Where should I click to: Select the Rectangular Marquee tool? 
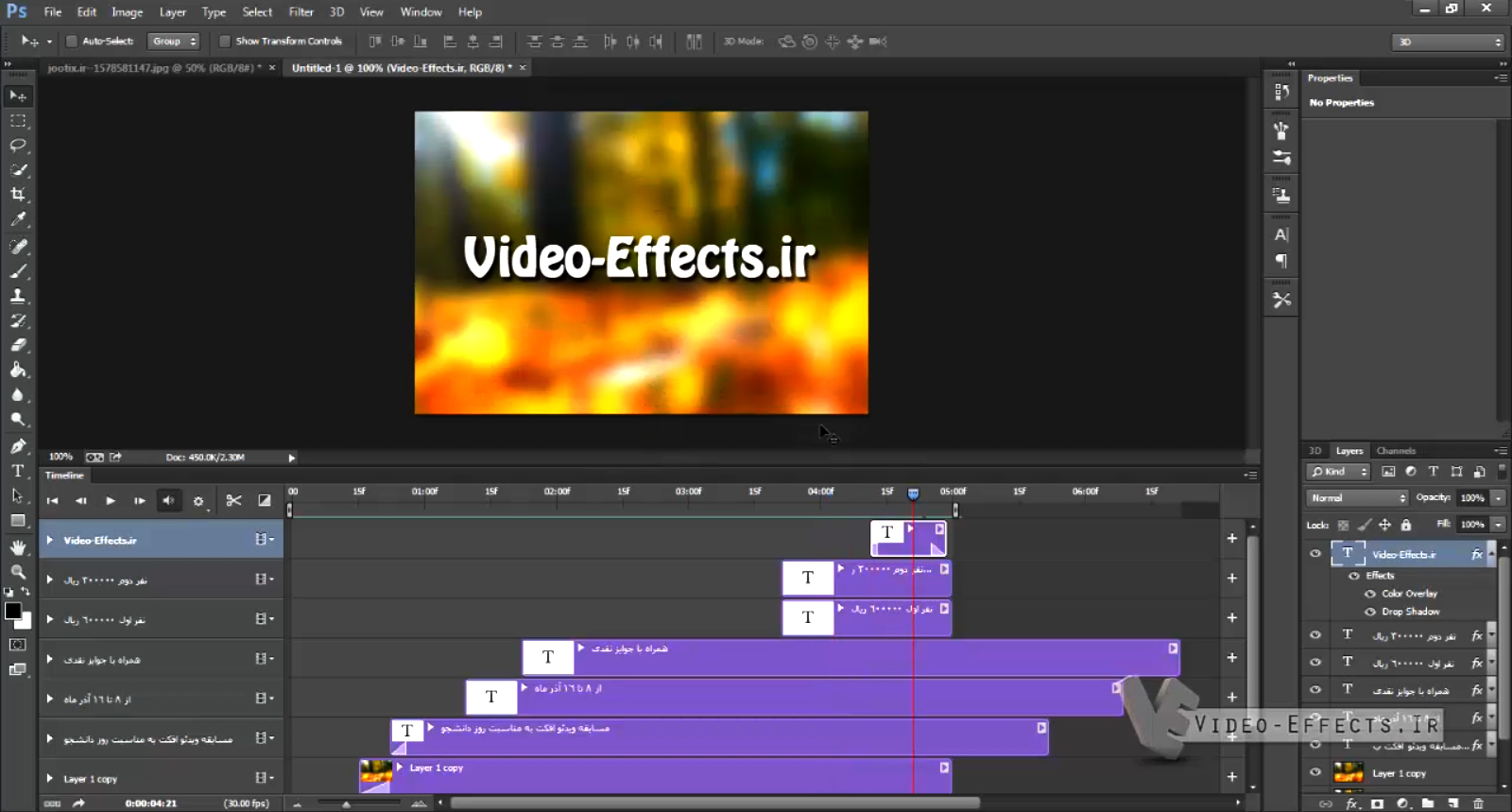pyautogui.click(x=18, y=121)
